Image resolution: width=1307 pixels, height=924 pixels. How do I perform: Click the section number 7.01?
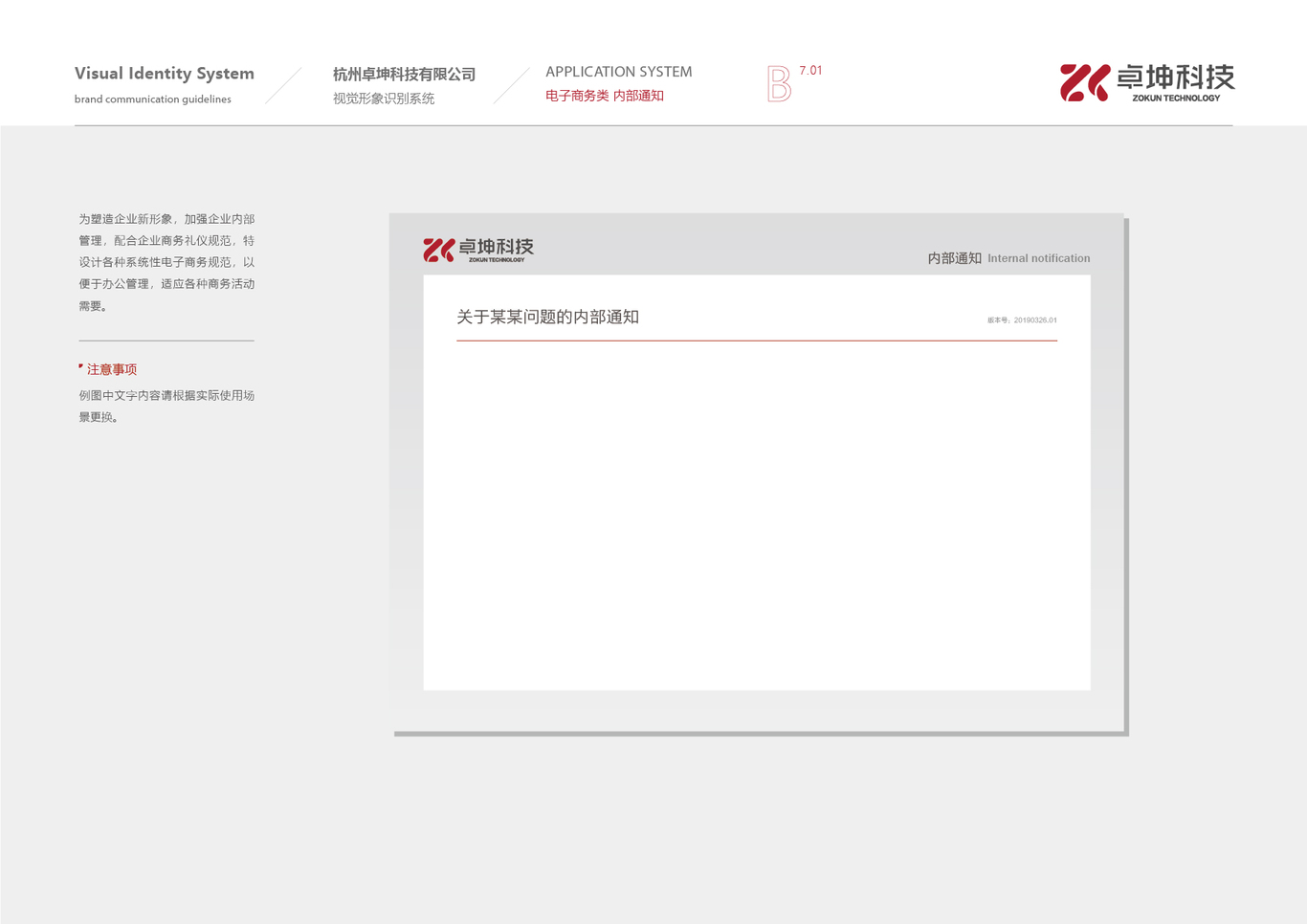click(810, 71)
